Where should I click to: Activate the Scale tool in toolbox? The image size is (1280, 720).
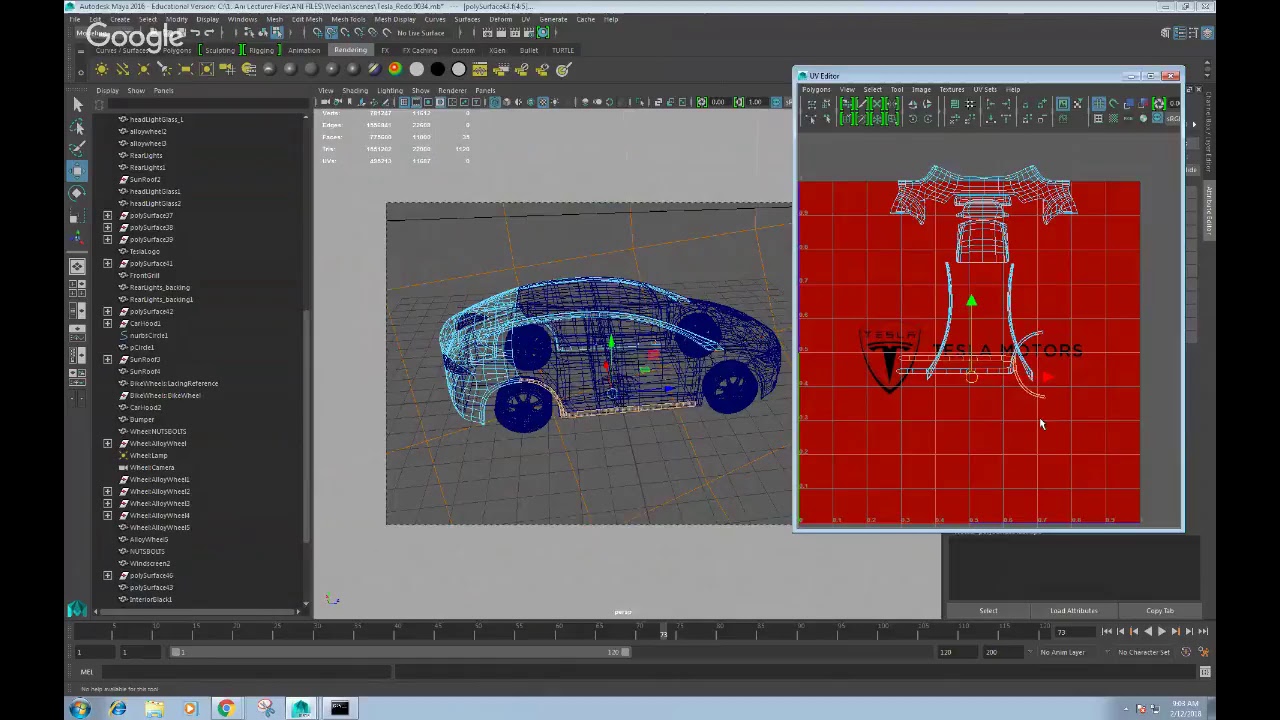(x=77, y=214)
